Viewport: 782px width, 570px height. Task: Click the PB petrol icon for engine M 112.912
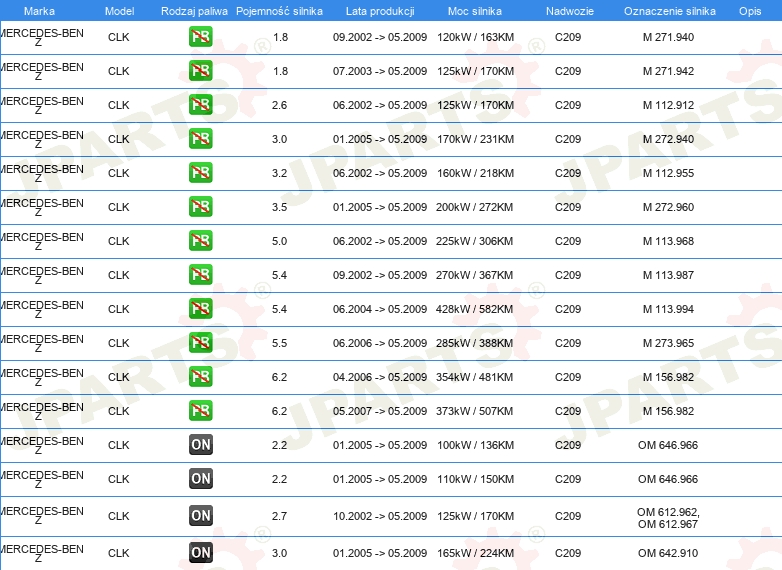click(x=201, y=105)
